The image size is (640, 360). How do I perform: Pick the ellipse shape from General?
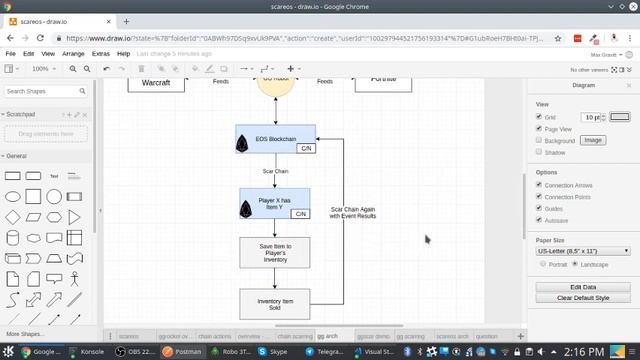[x=13, y=197]
